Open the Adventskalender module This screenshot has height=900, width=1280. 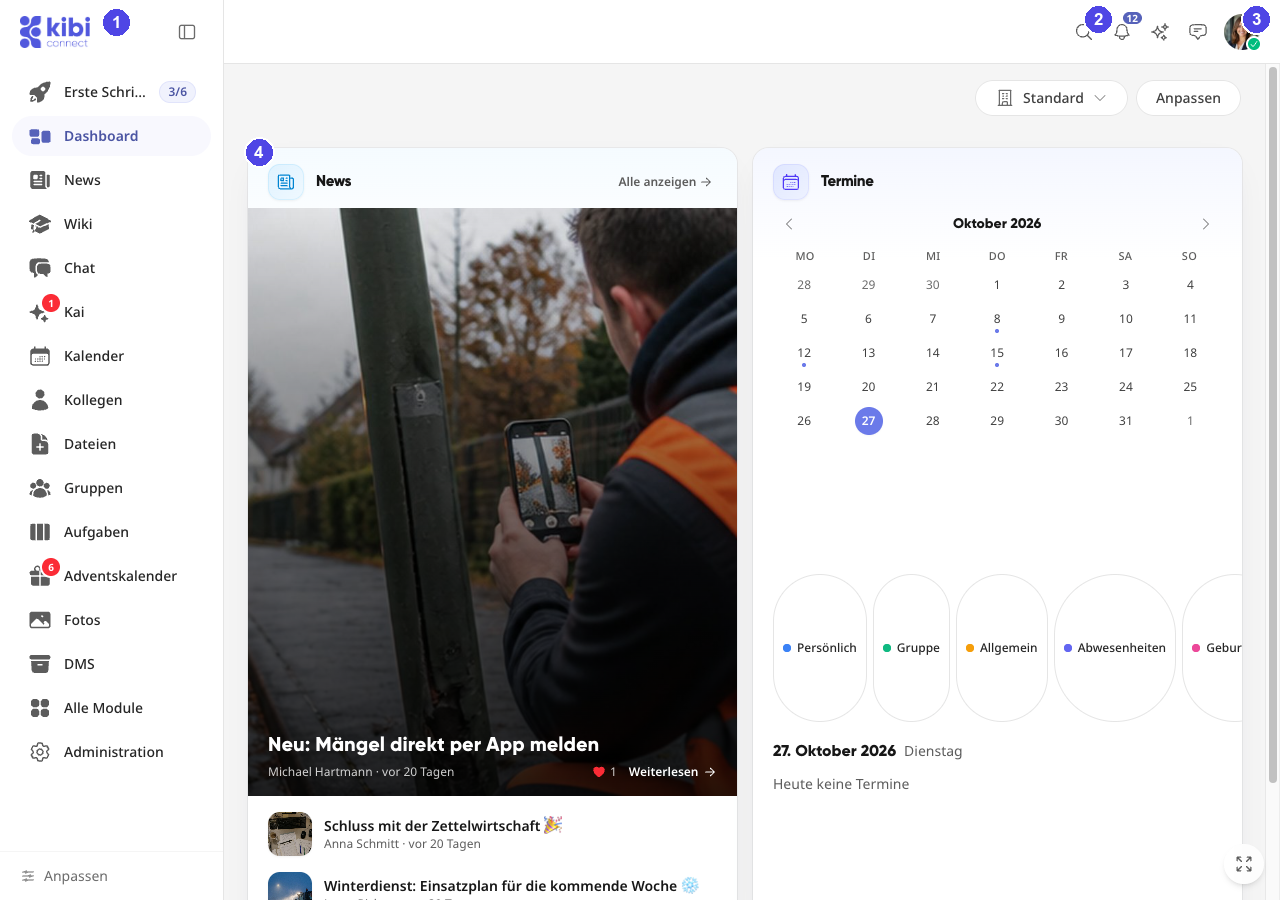coord(112,576)
